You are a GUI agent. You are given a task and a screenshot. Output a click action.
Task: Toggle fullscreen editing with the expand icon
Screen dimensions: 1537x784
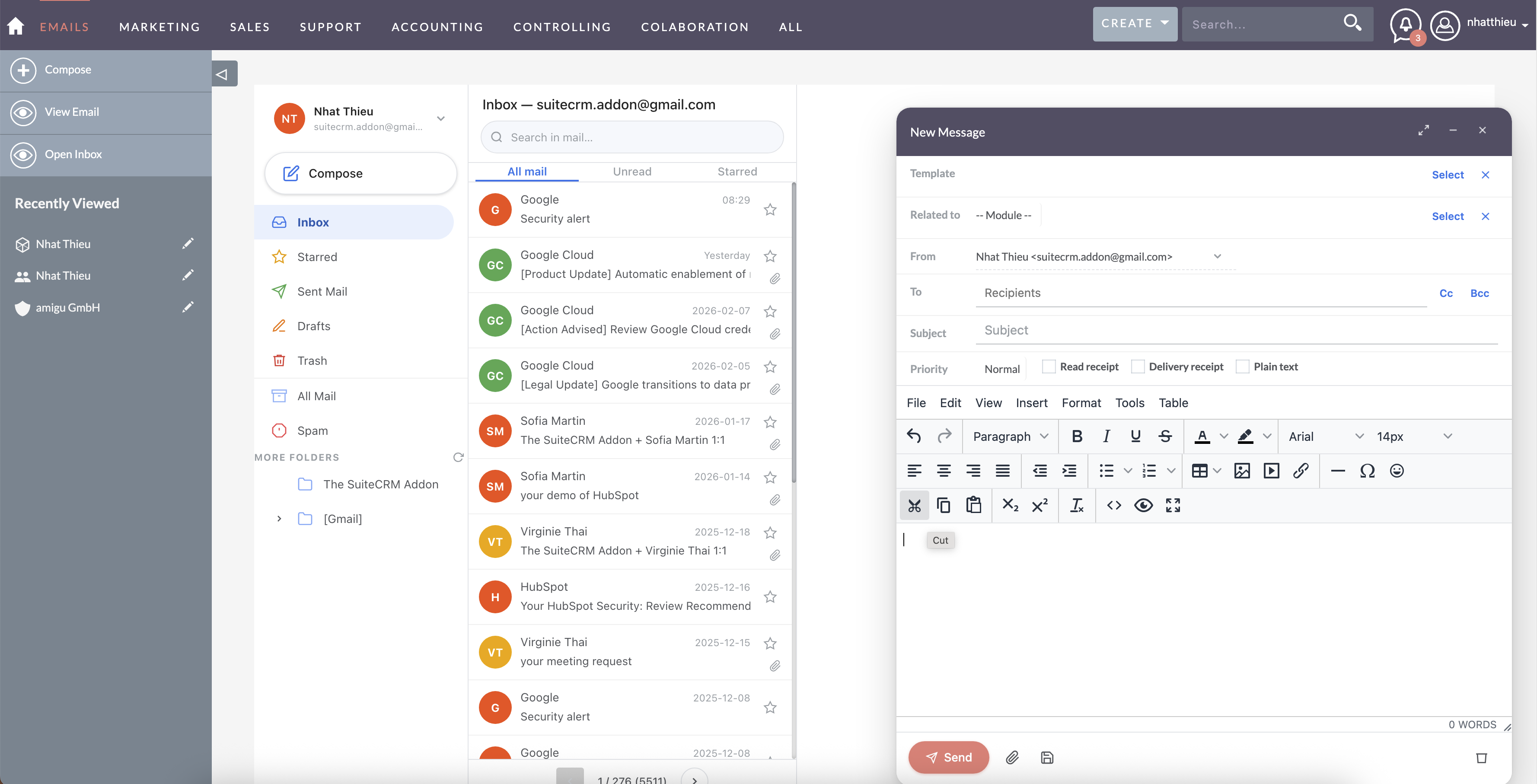(1173, 505)
